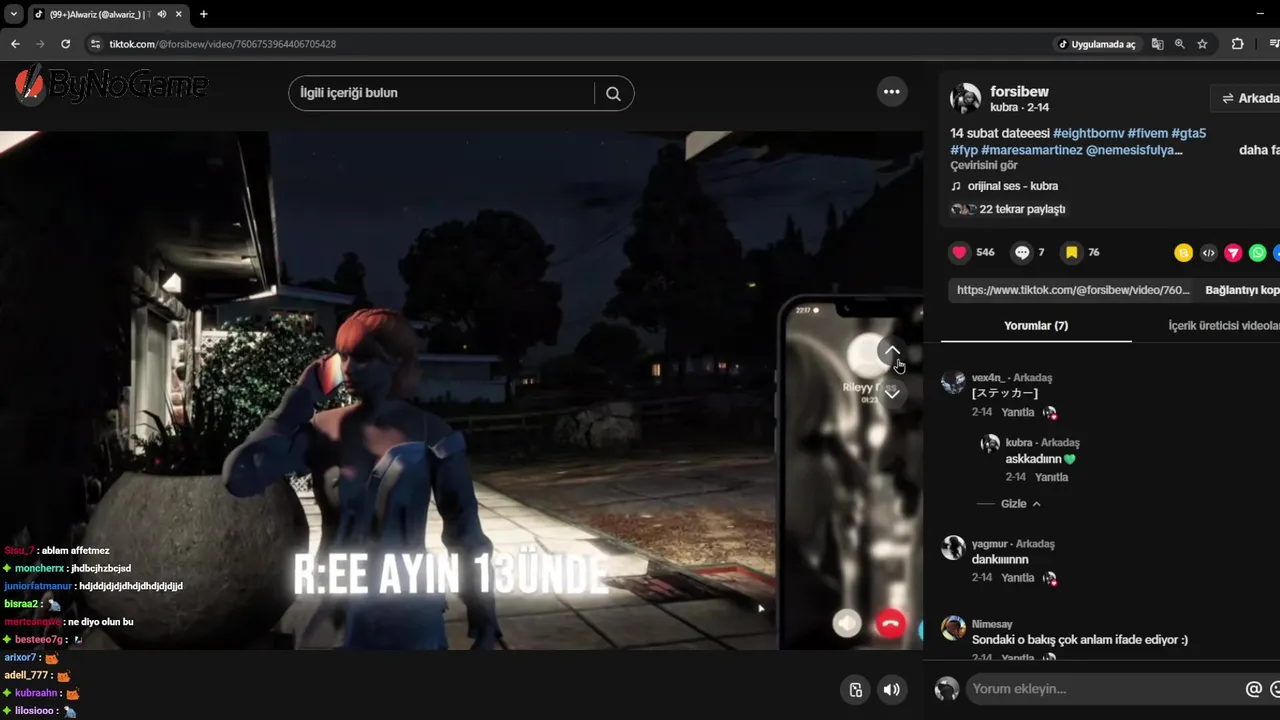Switch to 'Yorumlar (7)' tab
Viewport: 1280px width, 720px height.
(1036, 326)
